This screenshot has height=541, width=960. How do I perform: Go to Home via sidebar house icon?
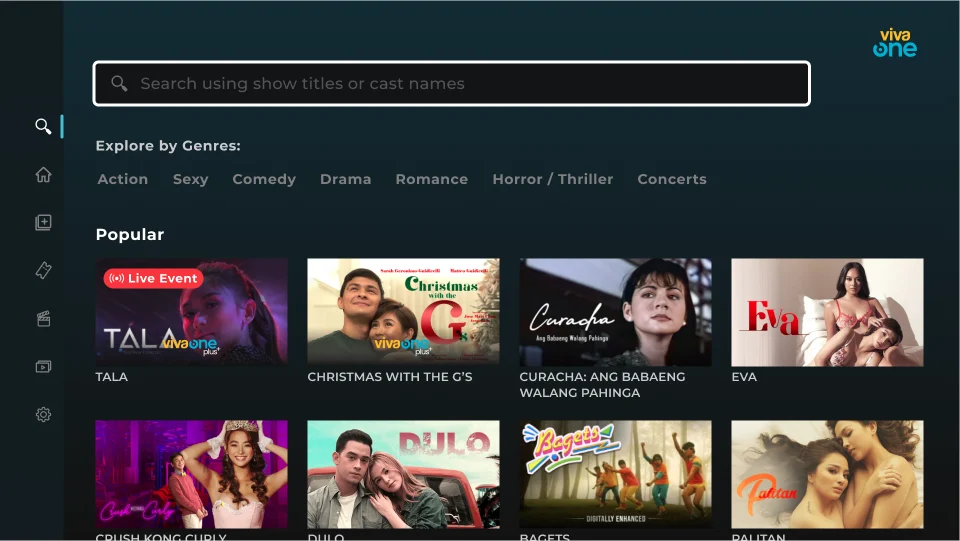click(43, 175)
